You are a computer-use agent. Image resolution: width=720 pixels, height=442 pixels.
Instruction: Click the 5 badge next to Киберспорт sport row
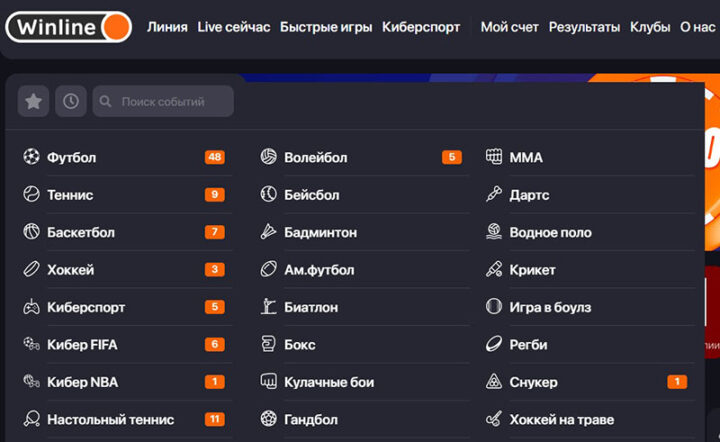[214, 307]
